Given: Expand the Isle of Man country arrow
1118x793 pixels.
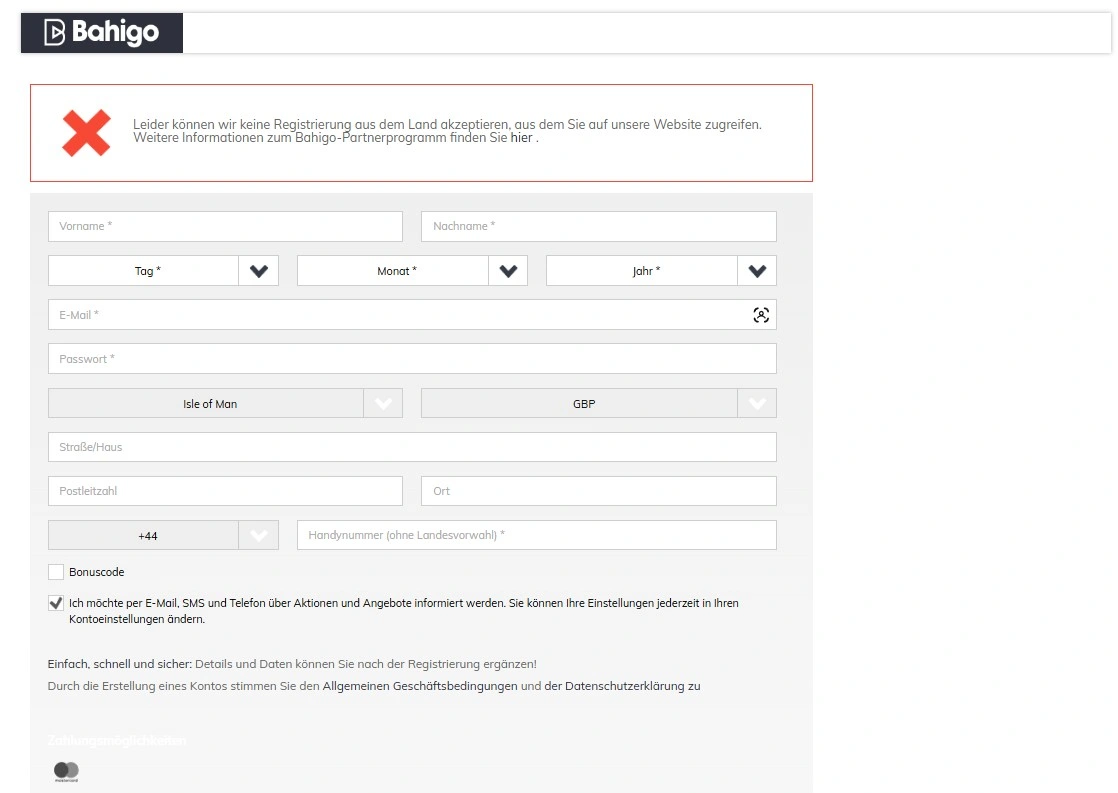Looking at the screenshot, I should 383,404.
